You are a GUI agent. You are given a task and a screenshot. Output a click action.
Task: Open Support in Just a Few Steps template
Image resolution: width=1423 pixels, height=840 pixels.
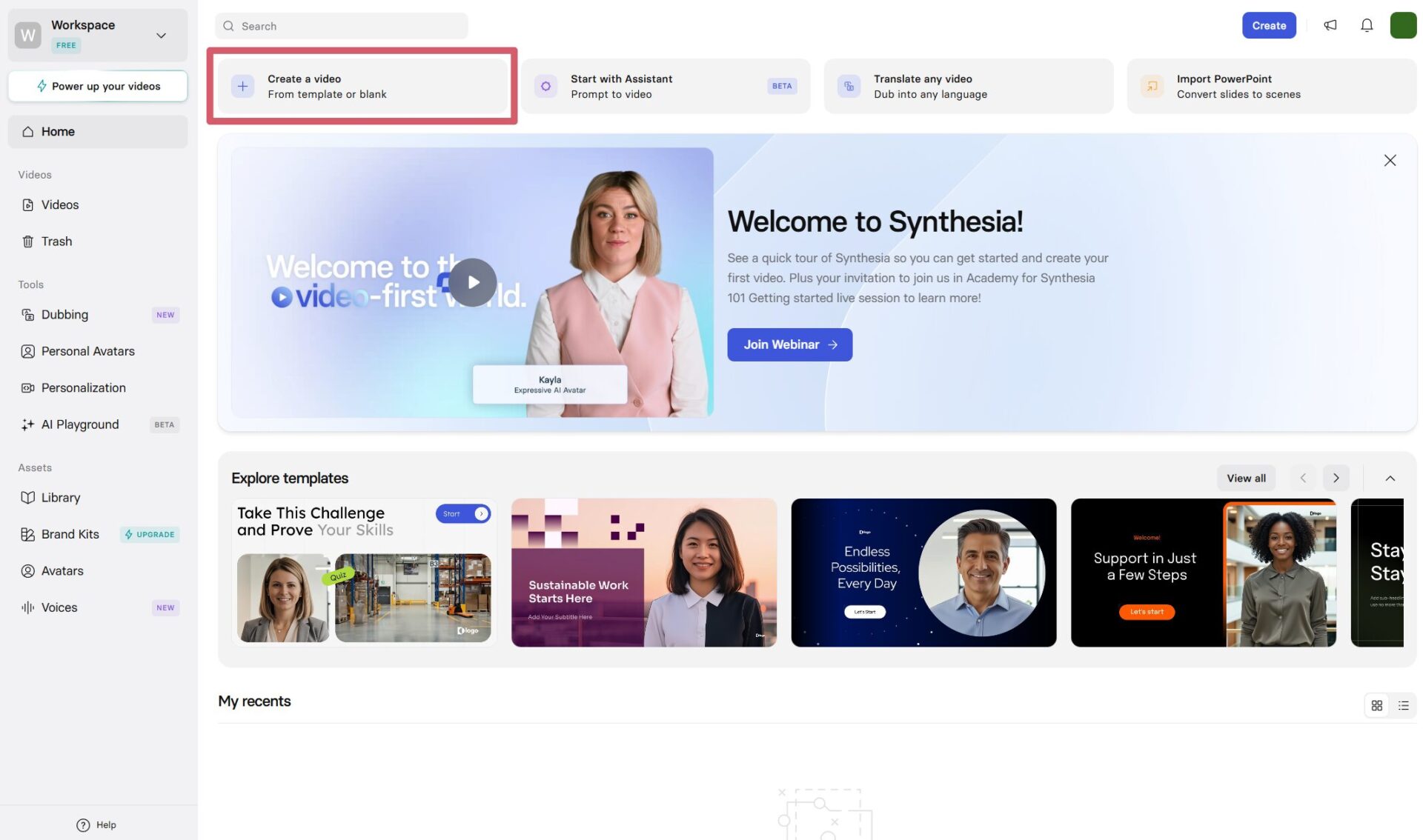tap(1204, 573)
